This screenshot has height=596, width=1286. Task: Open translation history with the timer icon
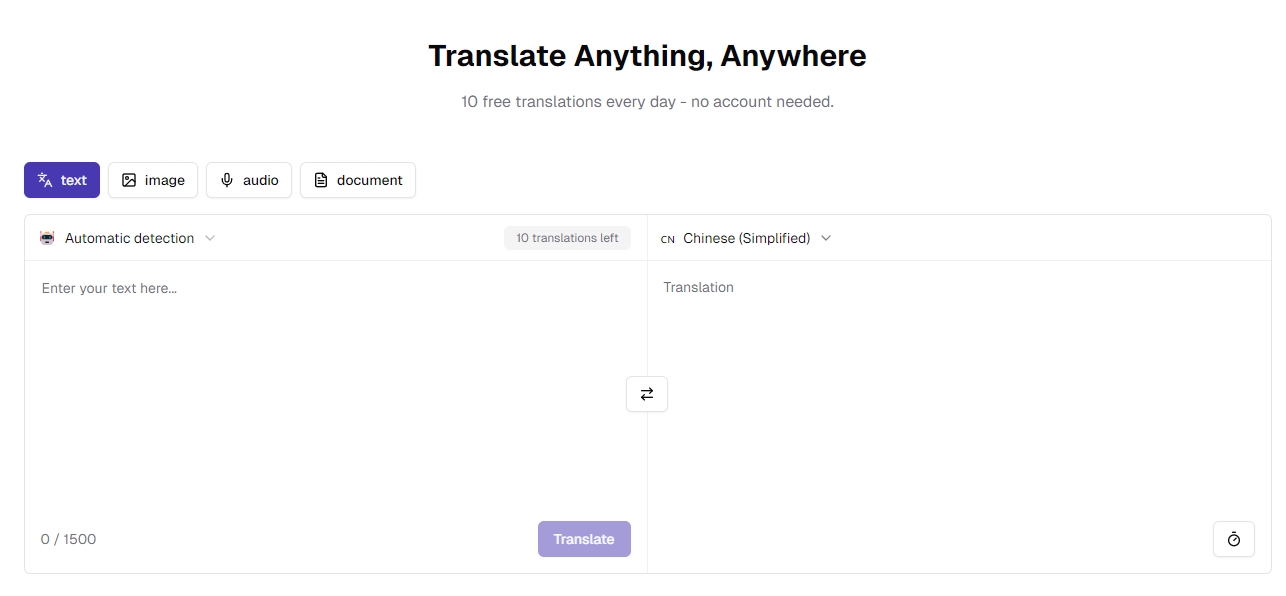(x=1233, y=539)
